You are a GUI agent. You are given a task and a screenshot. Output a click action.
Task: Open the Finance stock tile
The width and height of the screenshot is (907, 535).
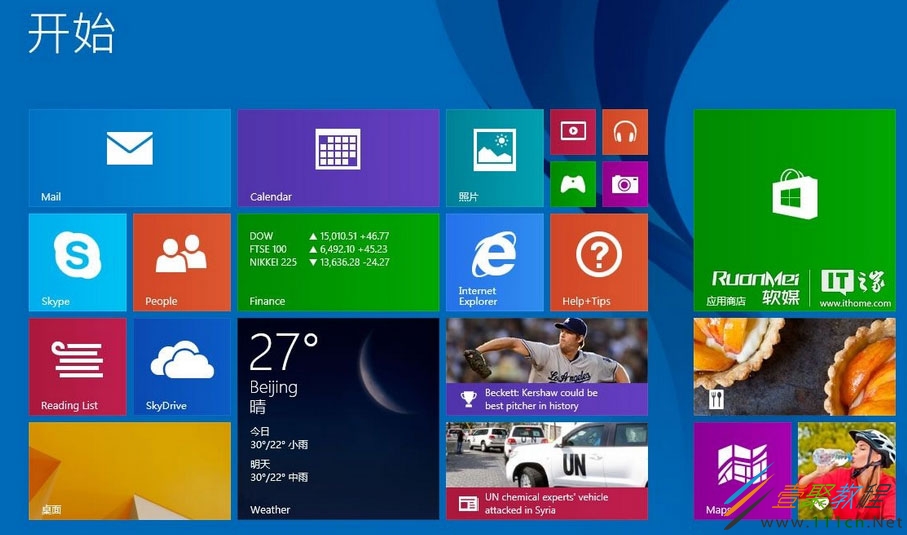point(338,263)
